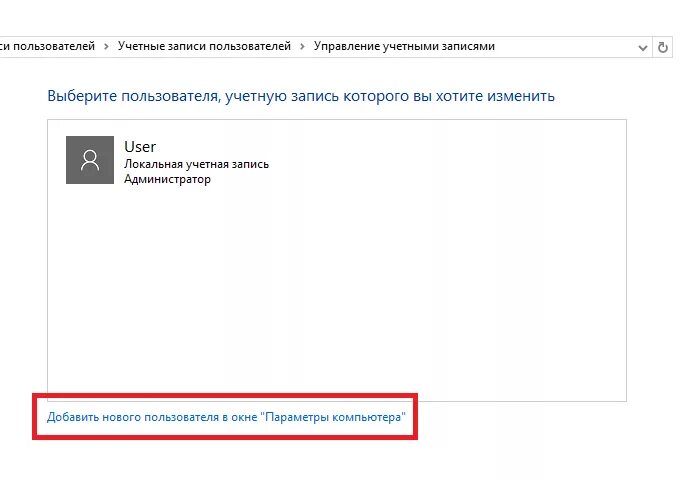Click the empty space in the address bar

[566, 47]
